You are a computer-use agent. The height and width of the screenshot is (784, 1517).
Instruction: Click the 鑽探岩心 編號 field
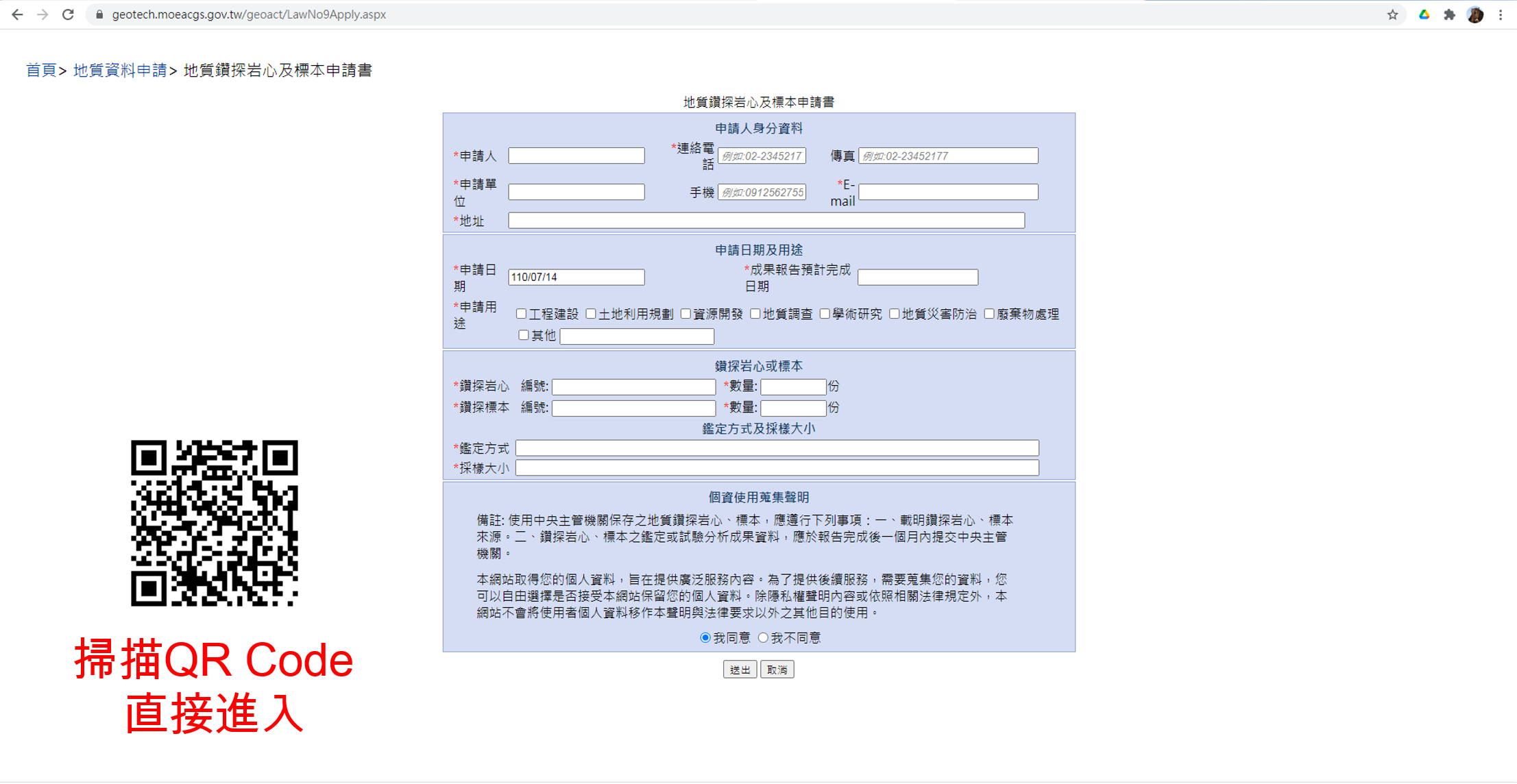(x=634, y=387)
